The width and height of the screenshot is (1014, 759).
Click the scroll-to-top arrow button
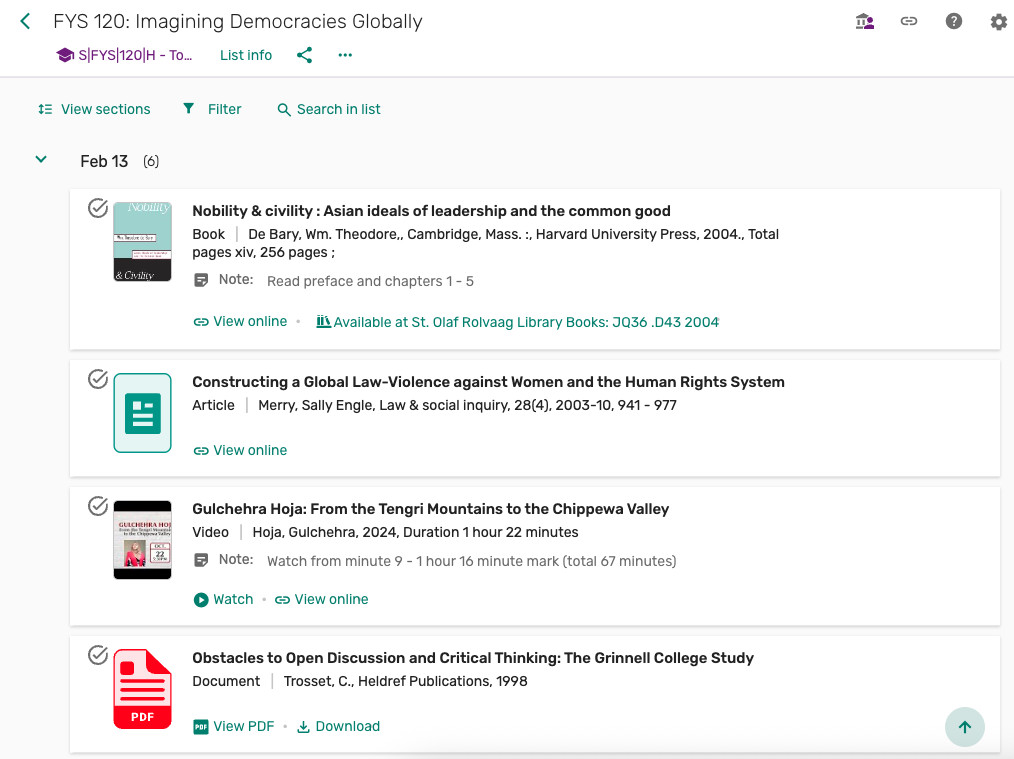964,727
